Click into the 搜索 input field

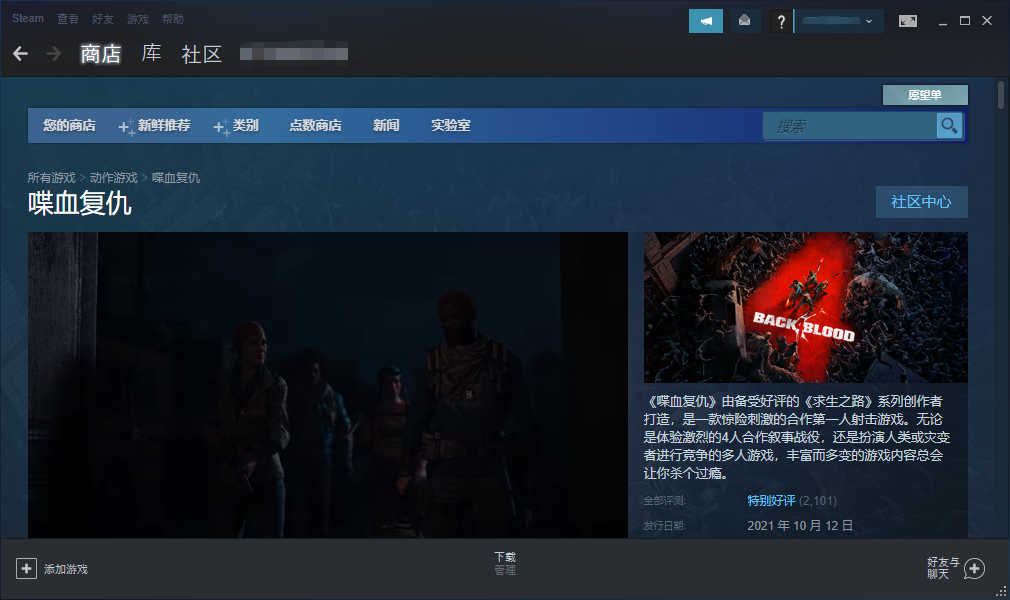[x=850, y=126]
